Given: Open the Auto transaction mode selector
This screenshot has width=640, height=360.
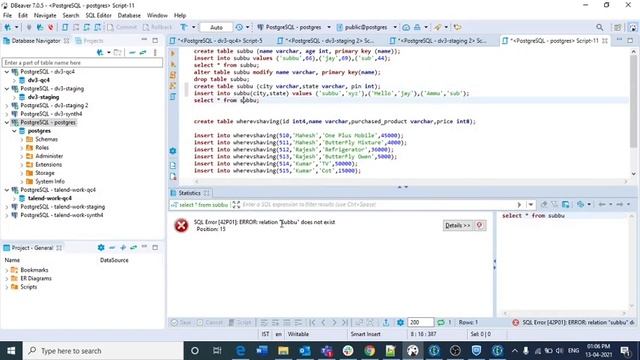Looking at the screenshot, I should point(216,27).
